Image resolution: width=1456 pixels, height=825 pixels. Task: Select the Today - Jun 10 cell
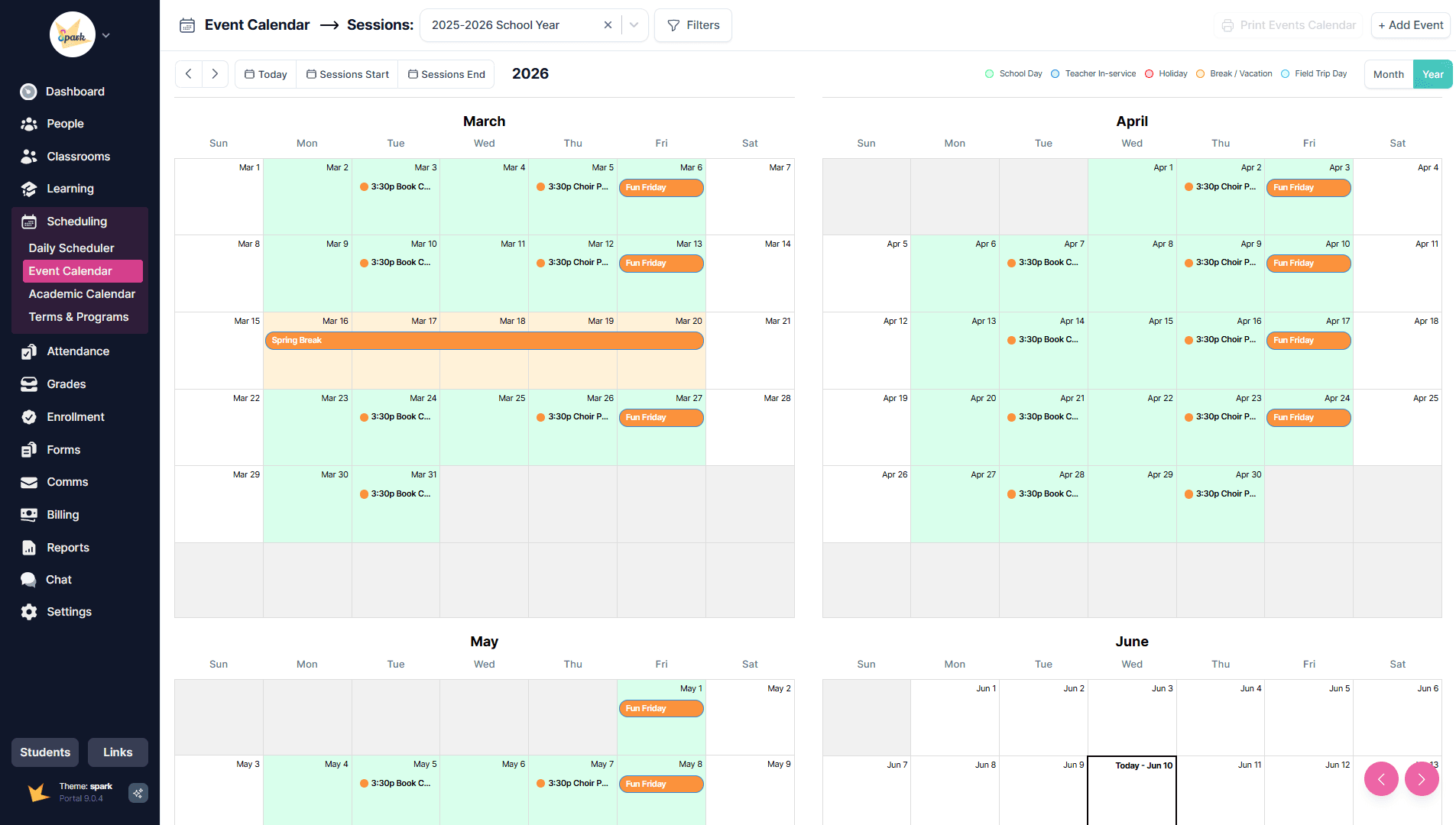click(x=1131, y=791)
